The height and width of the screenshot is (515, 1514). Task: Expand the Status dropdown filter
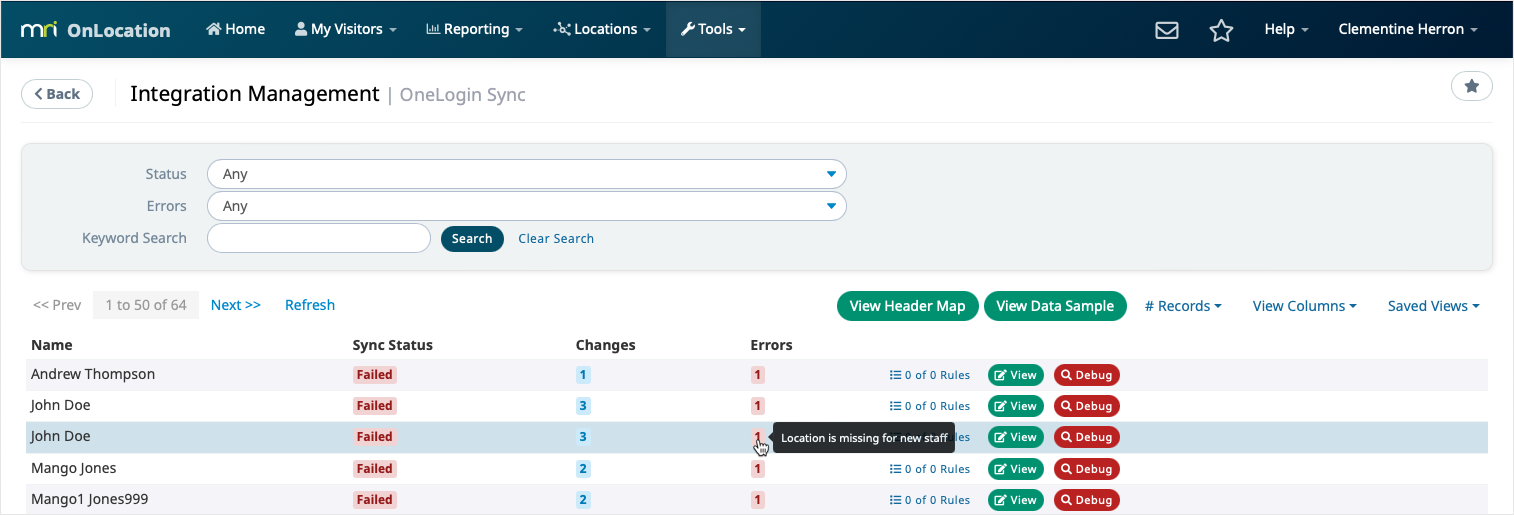coord(526,174)
